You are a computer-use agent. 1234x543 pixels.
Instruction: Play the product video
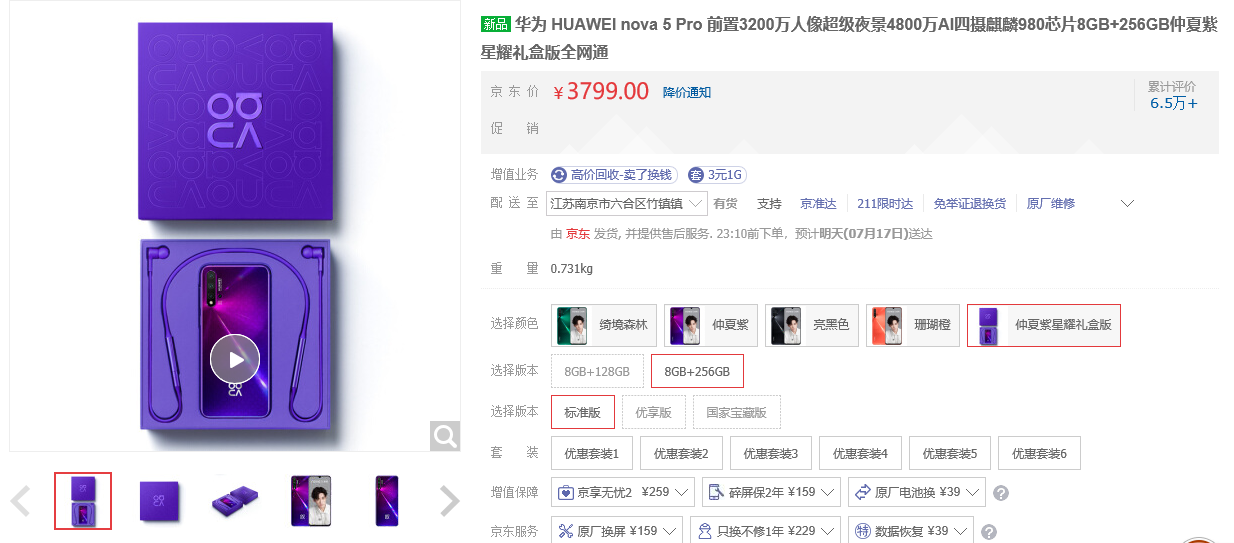(235, 359)
